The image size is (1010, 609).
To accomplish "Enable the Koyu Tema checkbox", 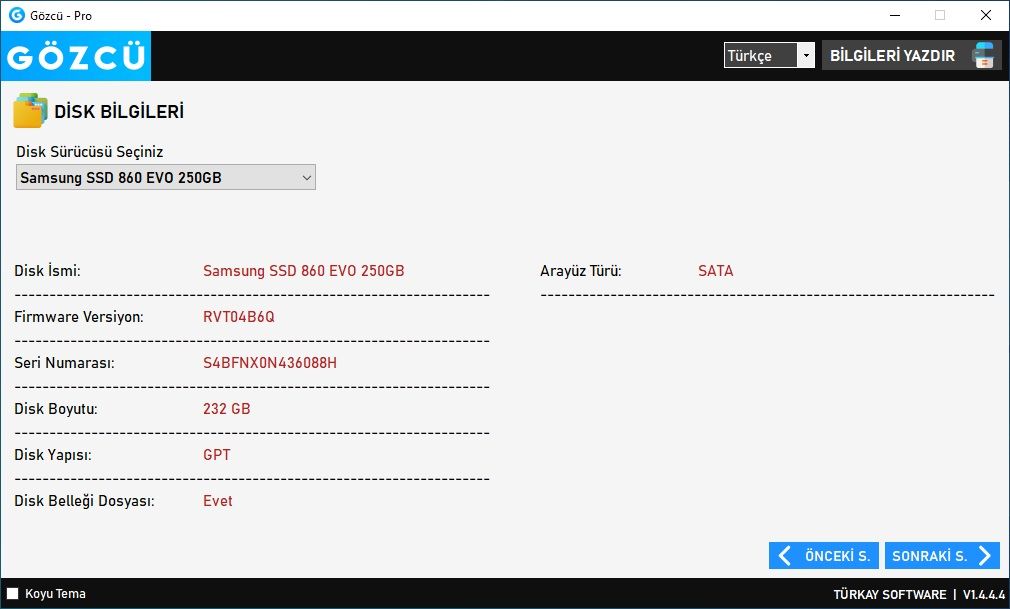I will coord(12,594).
